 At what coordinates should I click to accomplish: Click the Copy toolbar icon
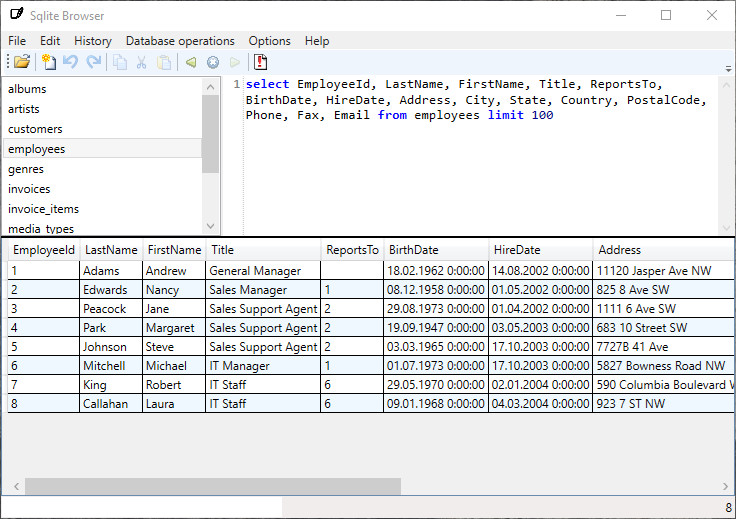point(120,62)
